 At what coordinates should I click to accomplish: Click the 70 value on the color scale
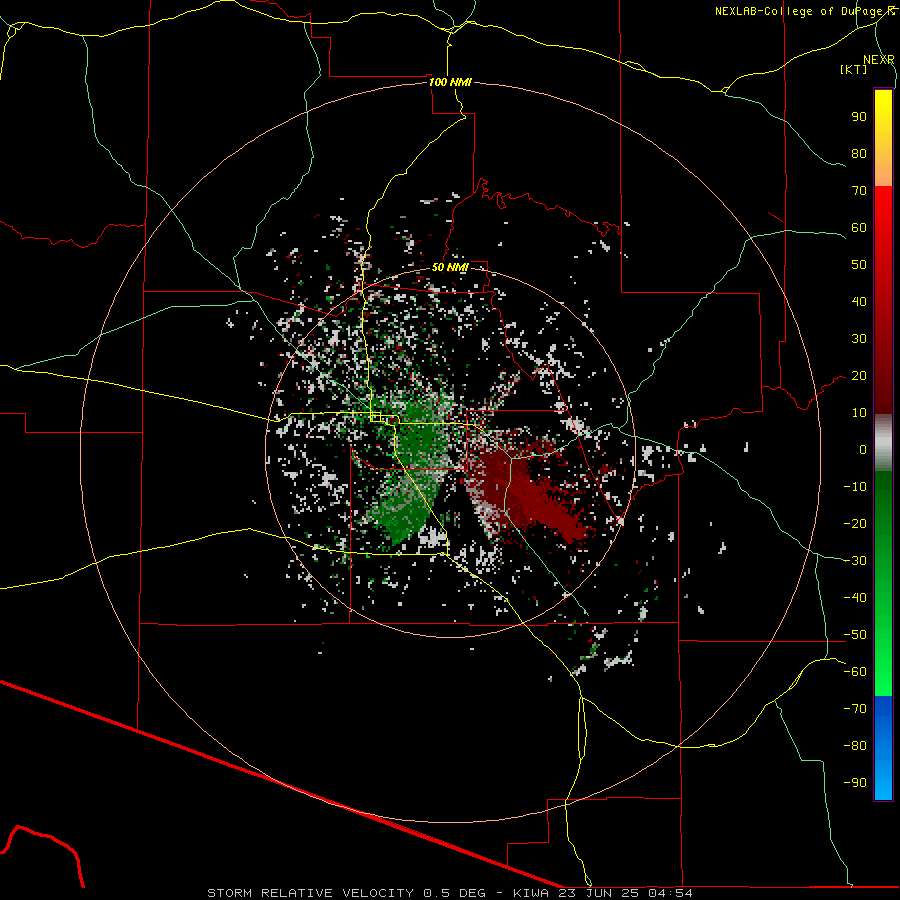click(x=859, y=191)
